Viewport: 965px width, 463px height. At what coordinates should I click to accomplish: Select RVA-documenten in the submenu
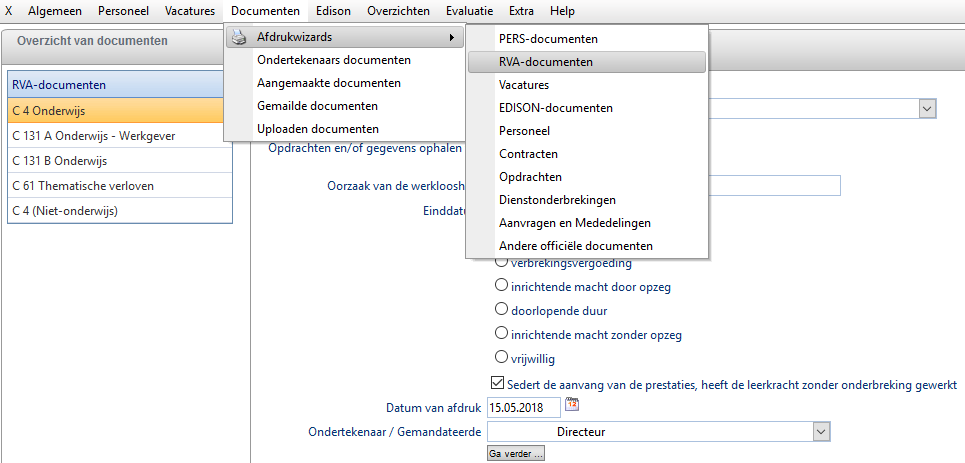pyautogui.click(x=587, y=62)
